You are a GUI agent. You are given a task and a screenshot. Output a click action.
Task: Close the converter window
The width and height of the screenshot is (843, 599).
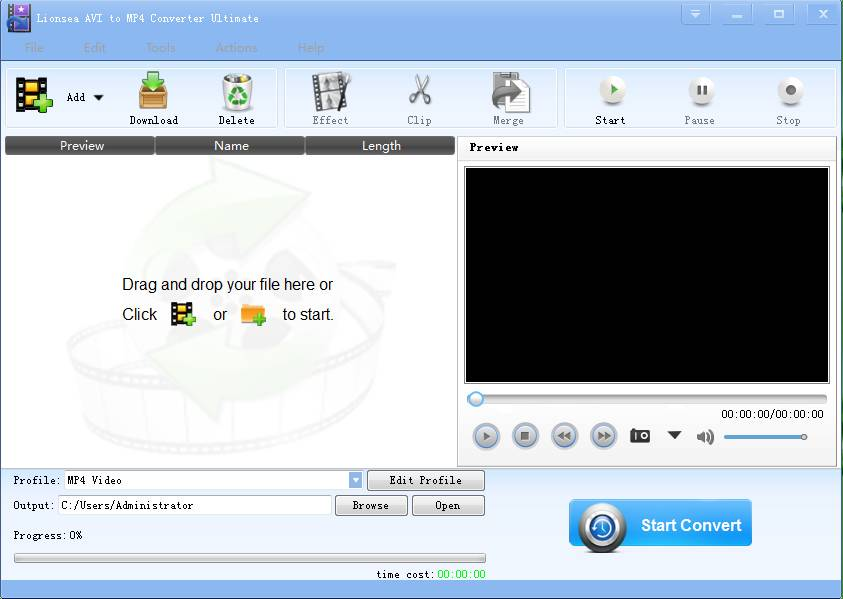[x=823, y=15]
